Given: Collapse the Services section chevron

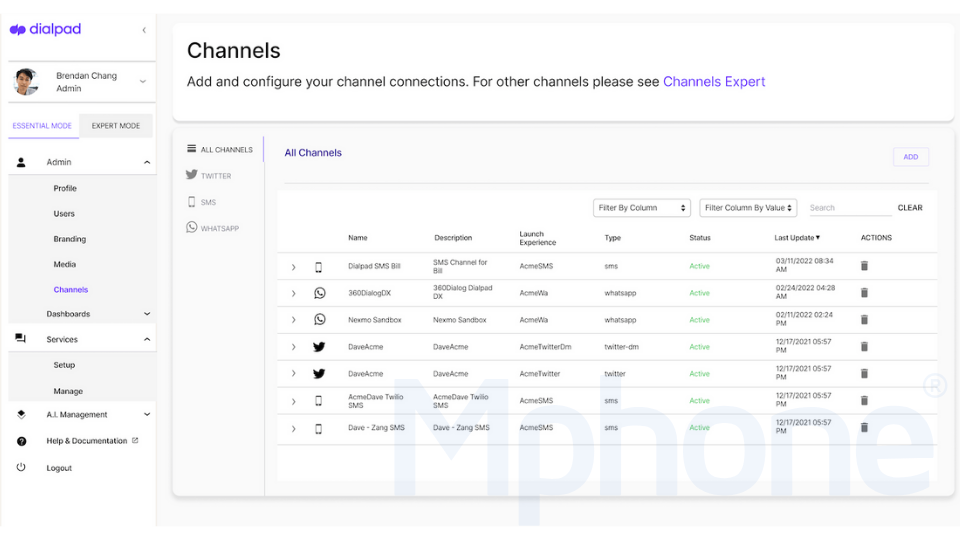Looking at the screenshot, I should (x=147, y=339).
